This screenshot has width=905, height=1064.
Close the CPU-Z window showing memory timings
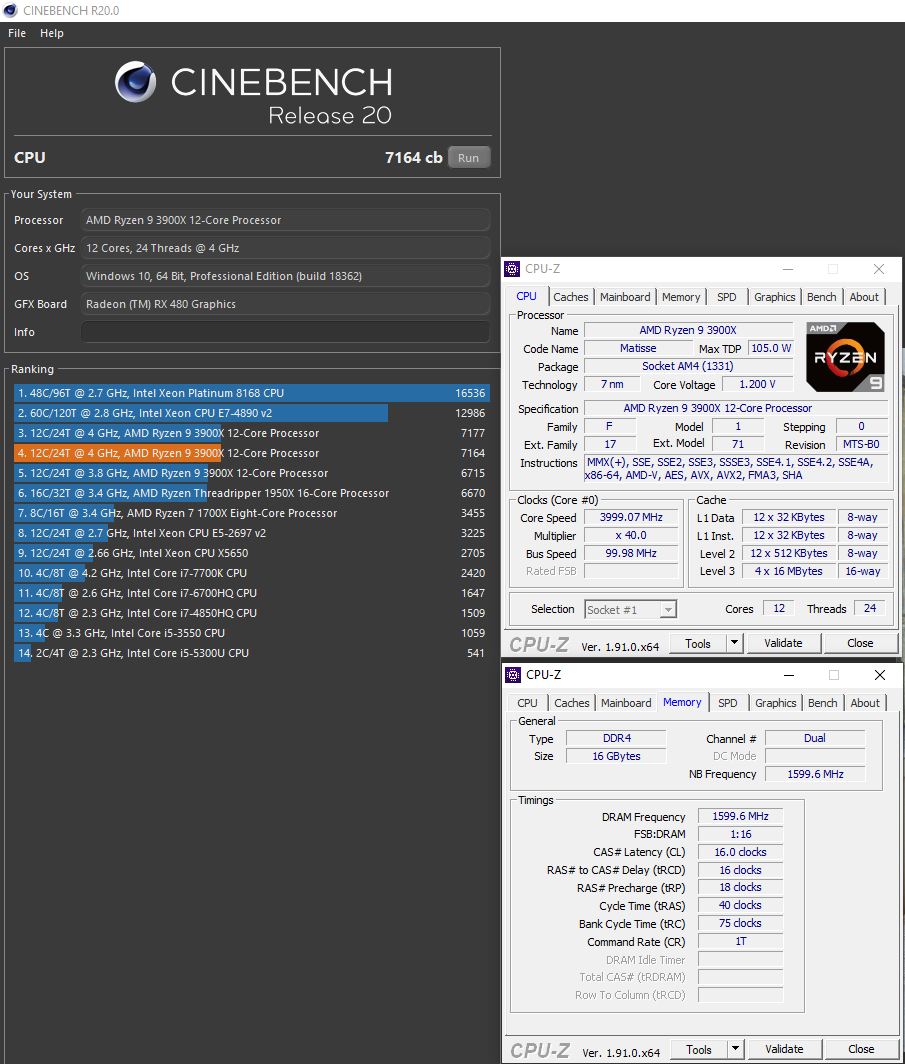[x=879, y=675]
